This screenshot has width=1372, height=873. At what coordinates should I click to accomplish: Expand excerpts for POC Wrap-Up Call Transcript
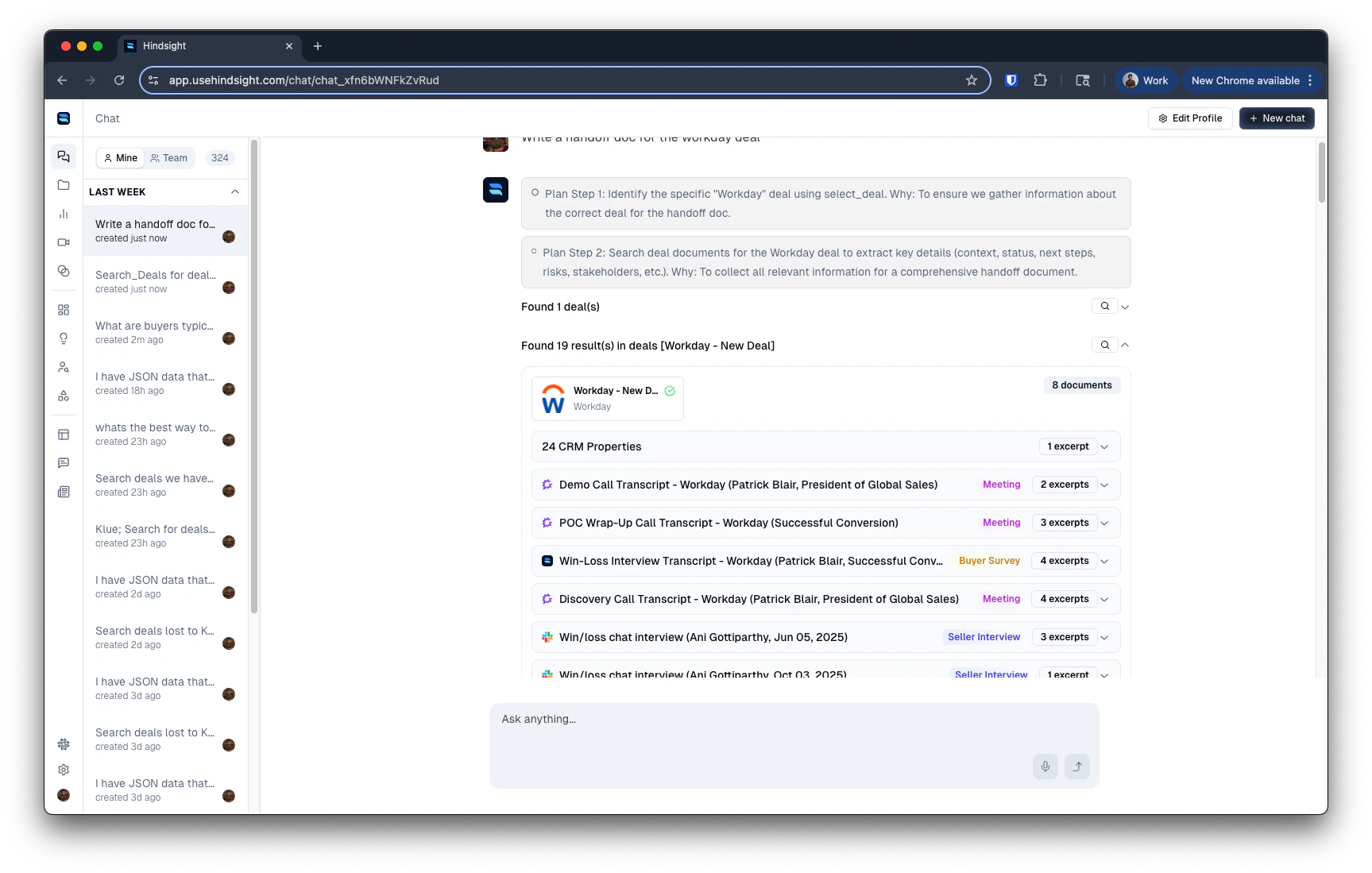click(x=1104, y=523)
